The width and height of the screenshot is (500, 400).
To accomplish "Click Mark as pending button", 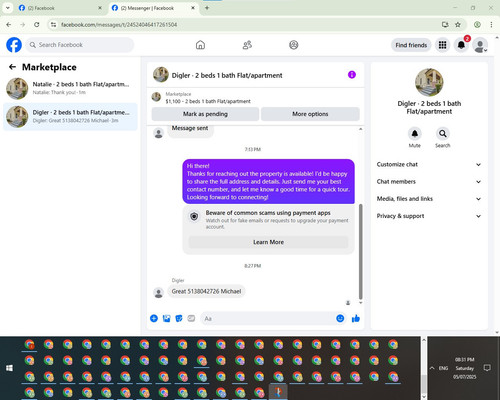I will coord(205,114).
